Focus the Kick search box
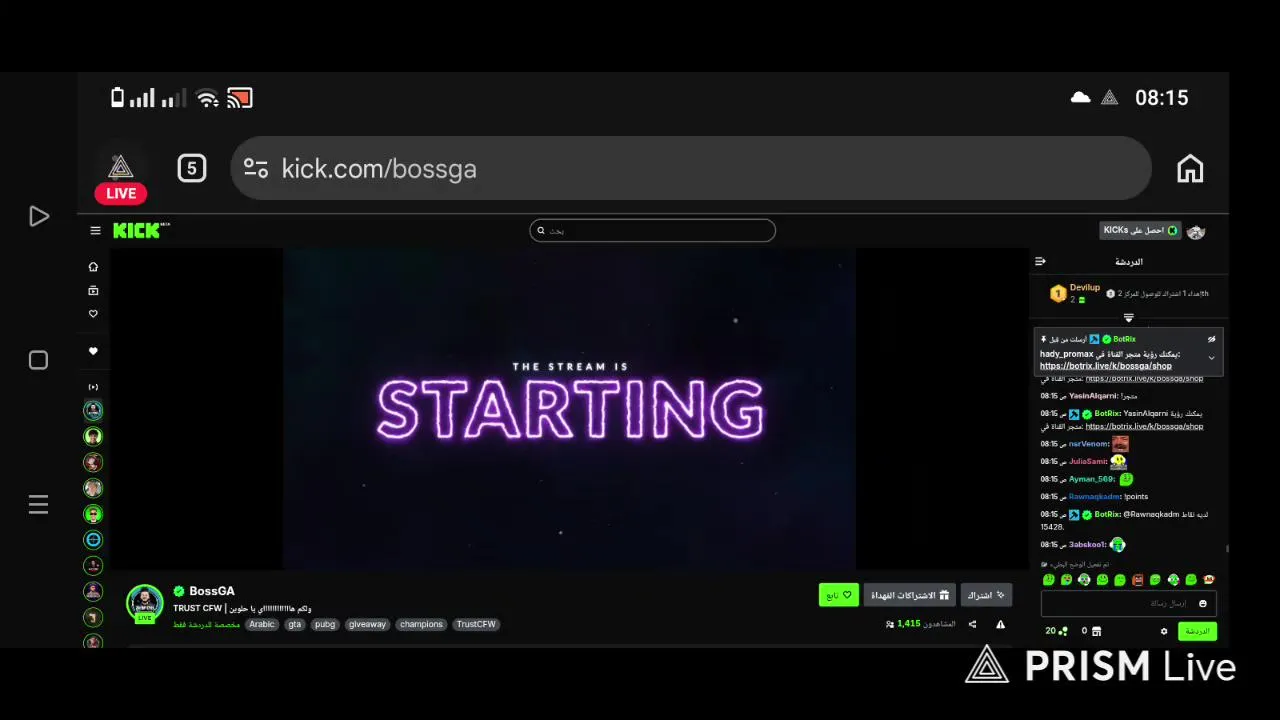Image resolution: width=1280 pixels, height=720 pixels. click(652, 231)
